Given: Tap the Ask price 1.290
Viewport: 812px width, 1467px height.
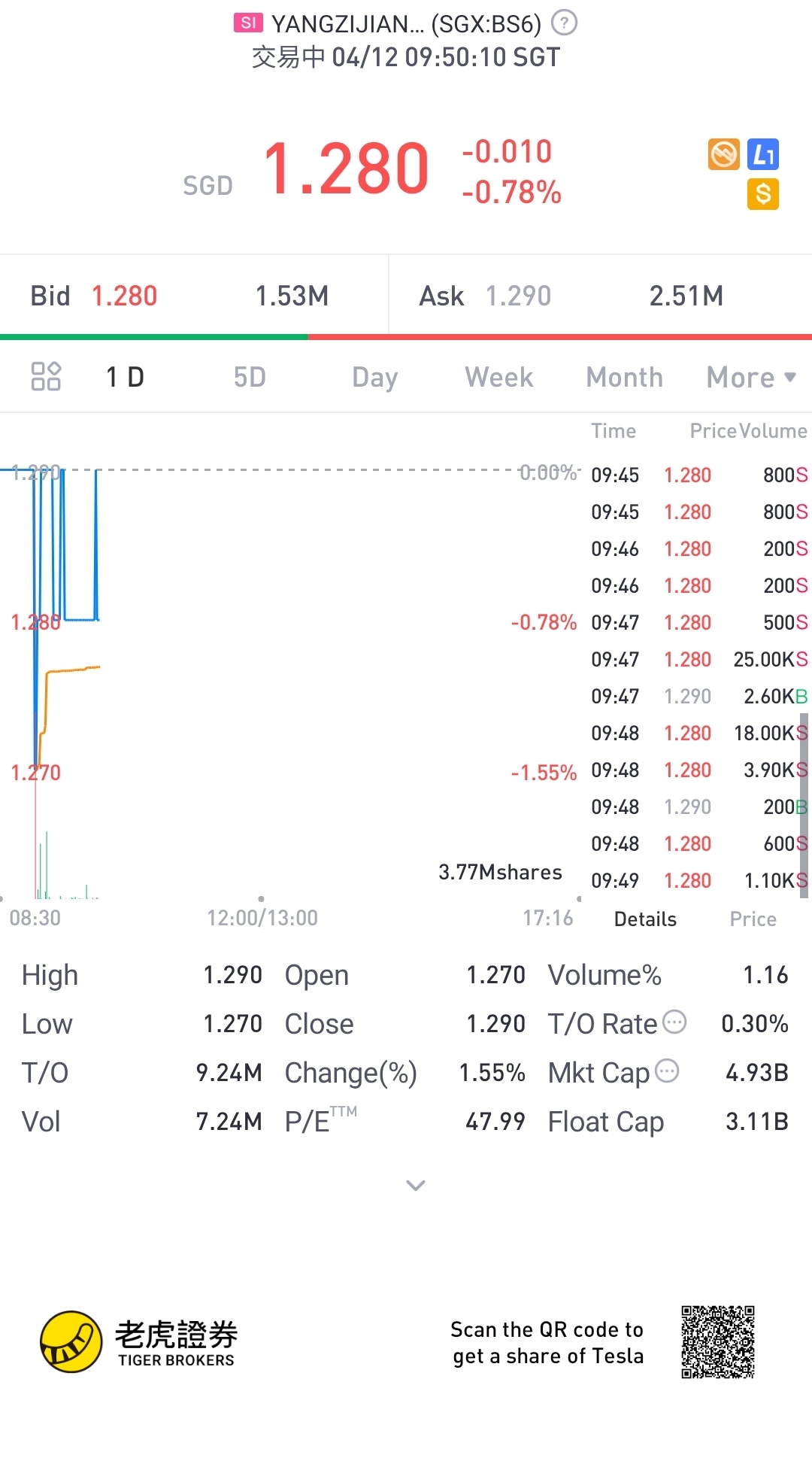Looking at the screenshot, I should (518, 296).
